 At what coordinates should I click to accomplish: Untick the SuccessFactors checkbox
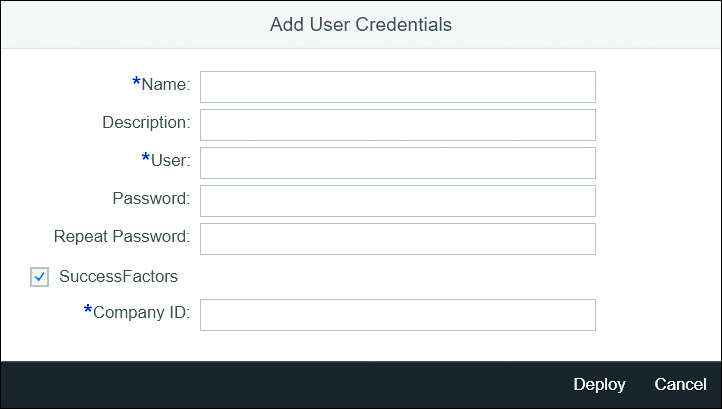coord(40,277)
